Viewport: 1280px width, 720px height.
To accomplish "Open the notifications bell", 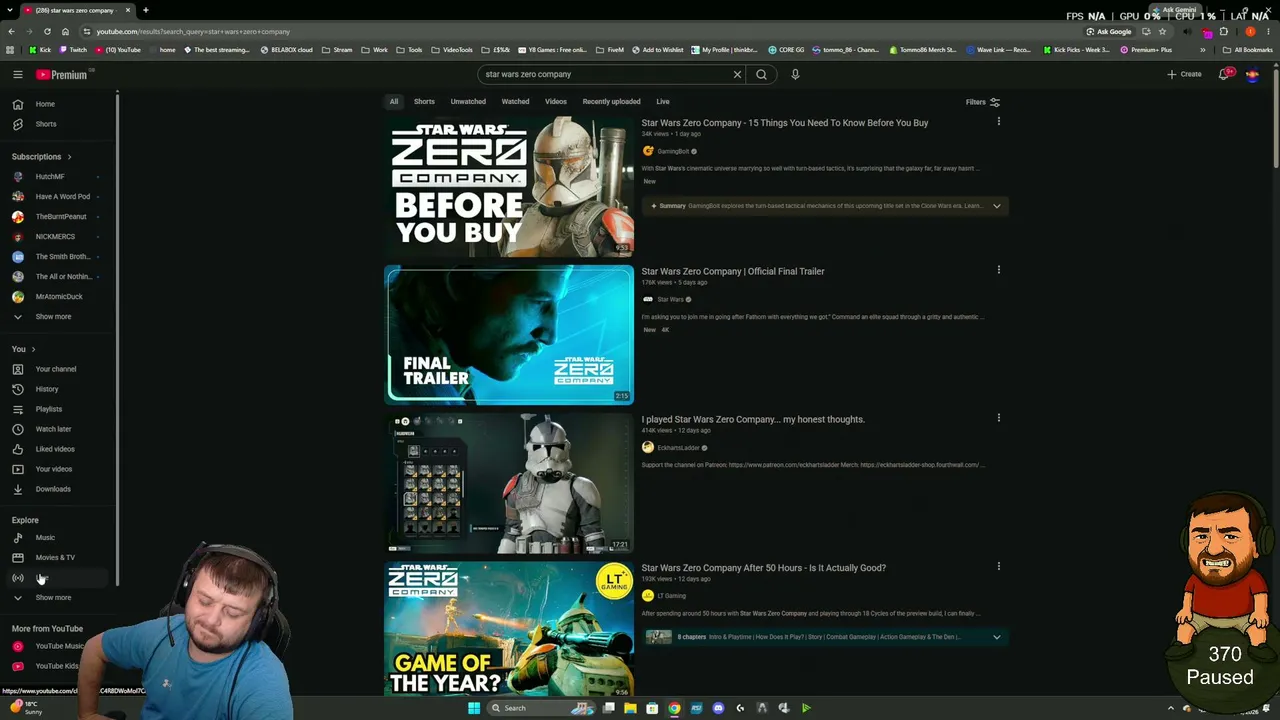I will 1224,74.
